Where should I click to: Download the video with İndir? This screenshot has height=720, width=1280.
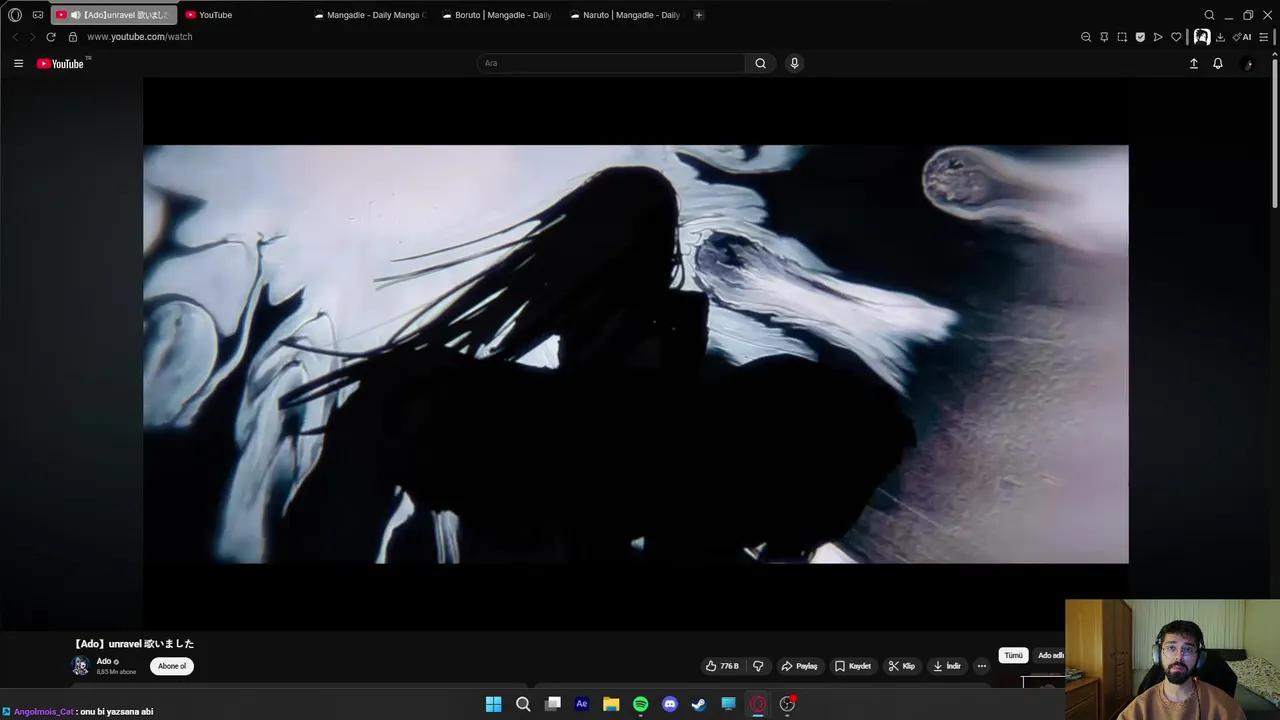pyautogui.click(x=947, y=666)
